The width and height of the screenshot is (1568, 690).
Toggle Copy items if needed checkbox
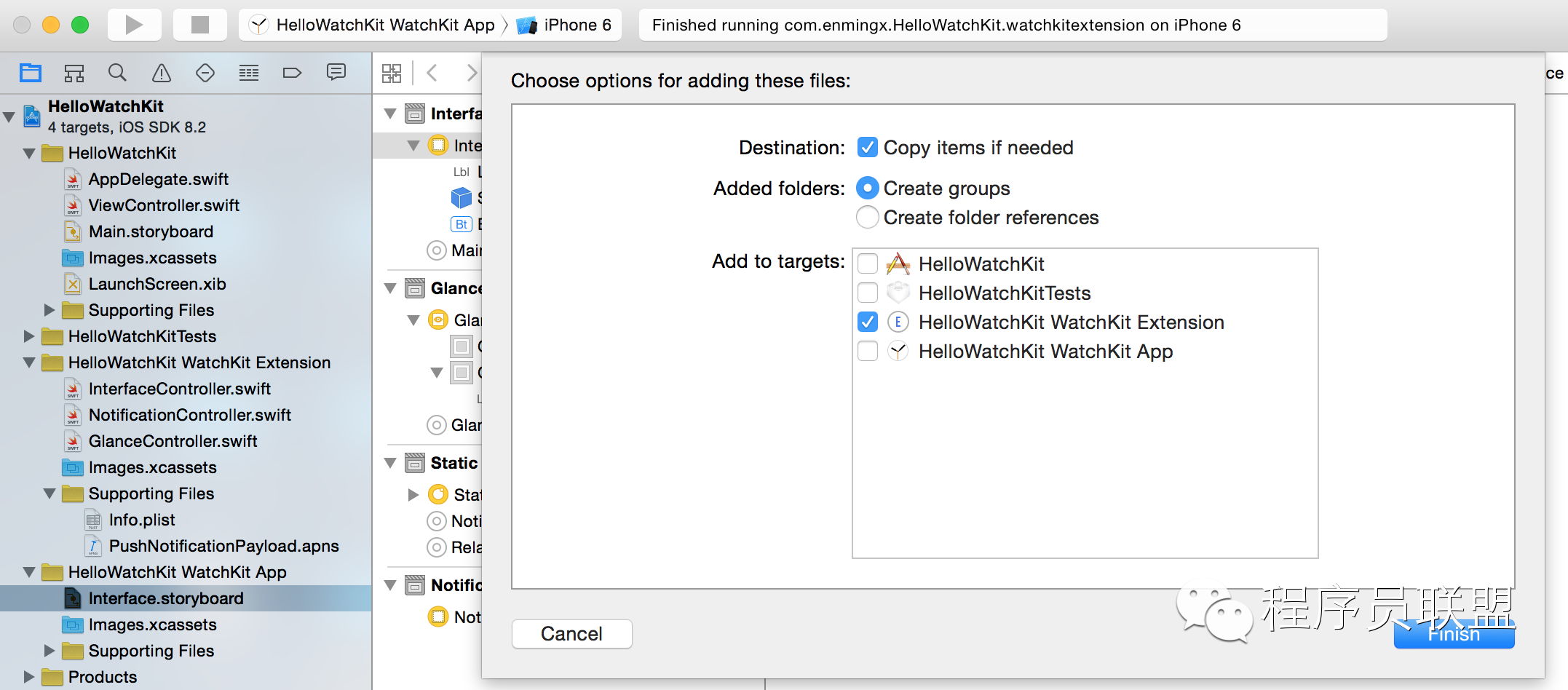point(868,148)
